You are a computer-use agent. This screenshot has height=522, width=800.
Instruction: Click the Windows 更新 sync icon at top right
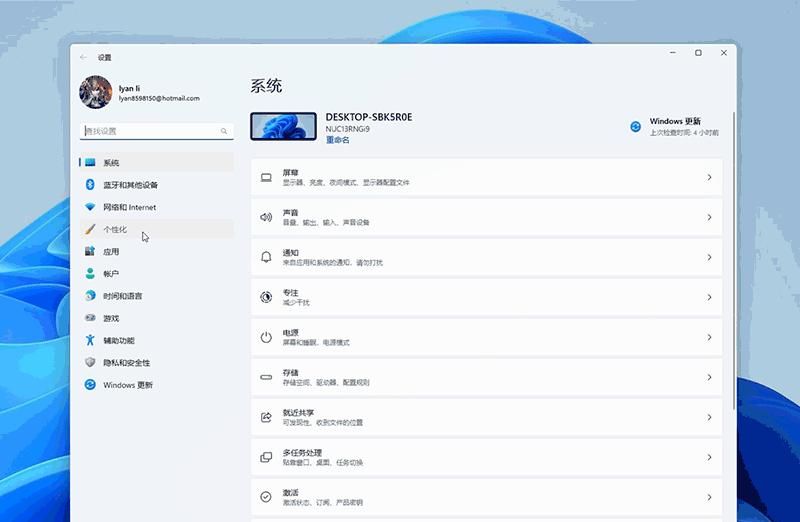click(635, 127)
